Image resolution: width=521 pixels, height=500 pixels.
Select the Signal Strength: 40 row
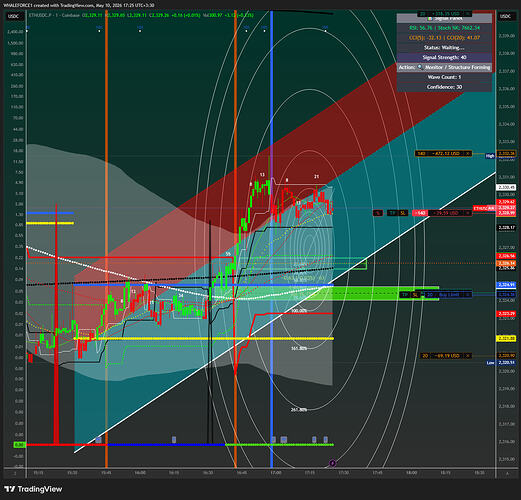pos(444,57)
